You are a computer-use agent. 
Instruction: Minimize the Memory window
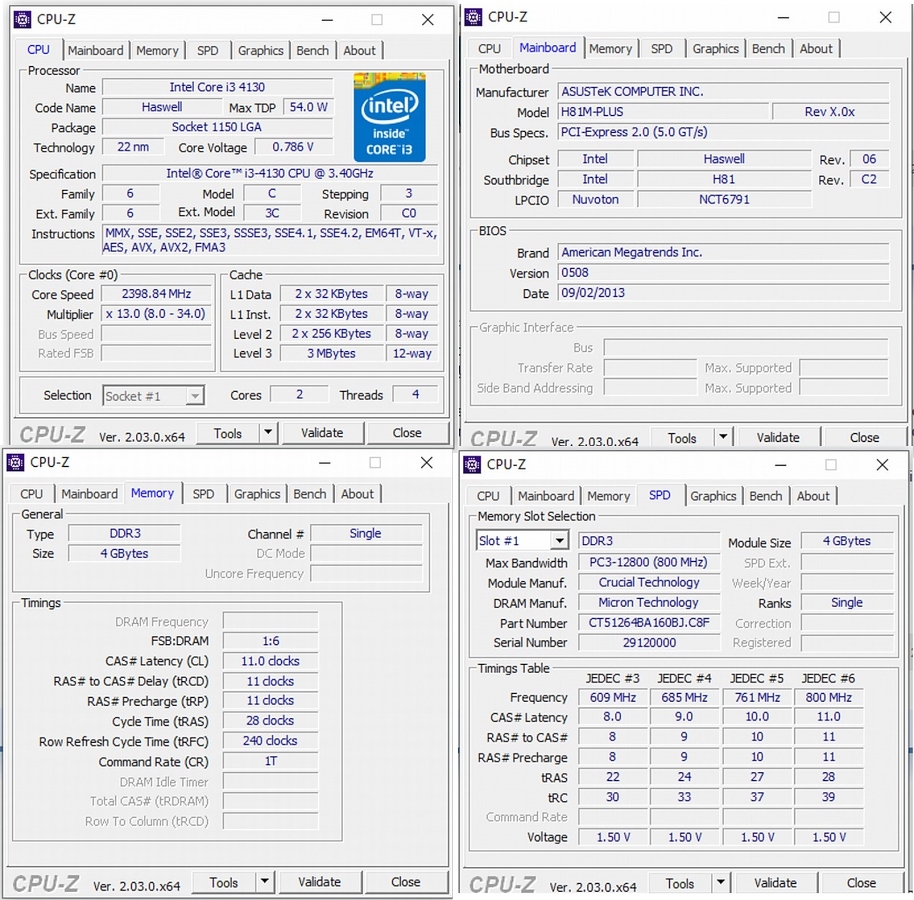325,463
